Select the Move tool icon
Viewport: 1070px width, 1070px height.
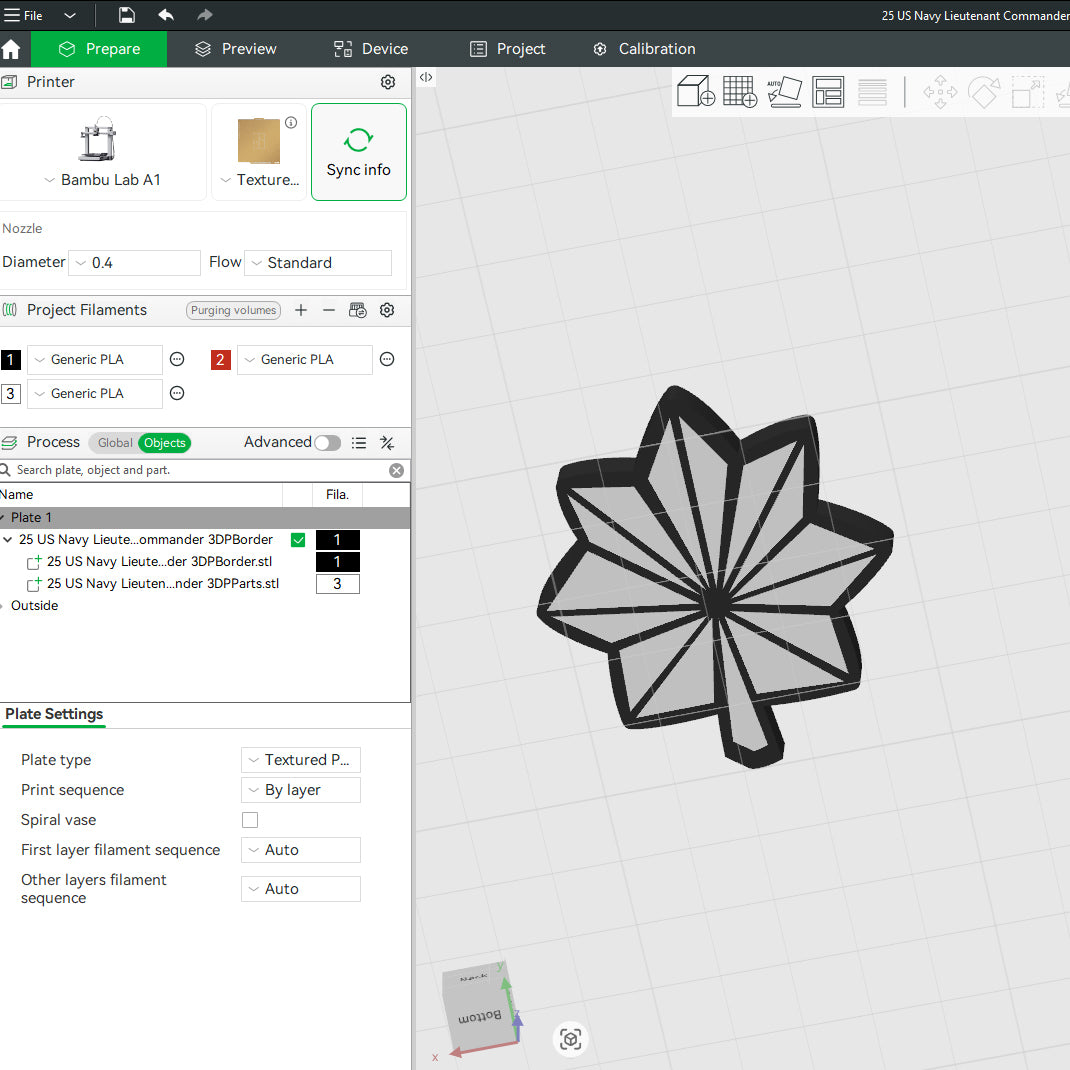coord(940,91)
